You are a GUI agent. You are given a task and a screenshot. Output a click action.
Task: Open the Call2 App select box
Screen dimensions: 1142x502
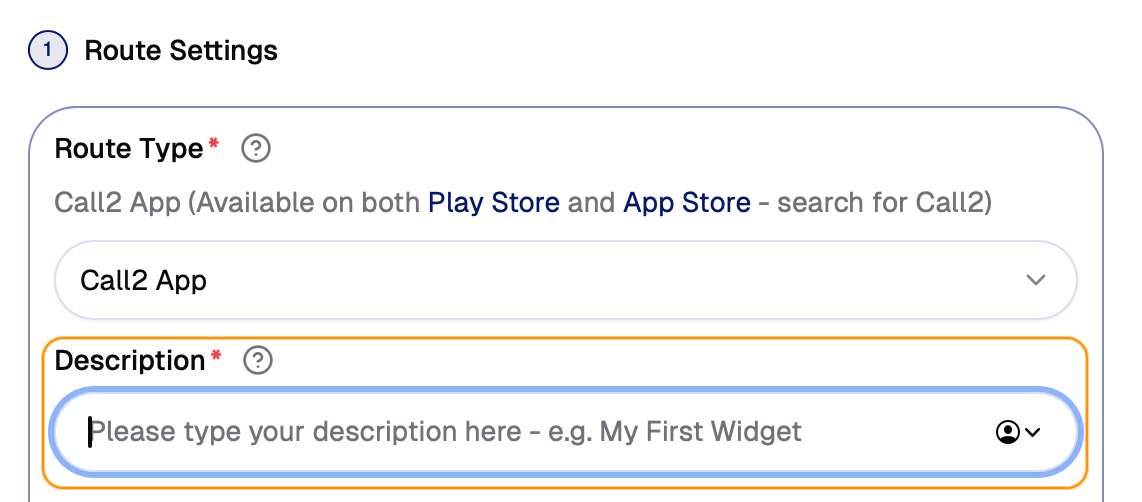pyautogui.click(x=565, y=280)
